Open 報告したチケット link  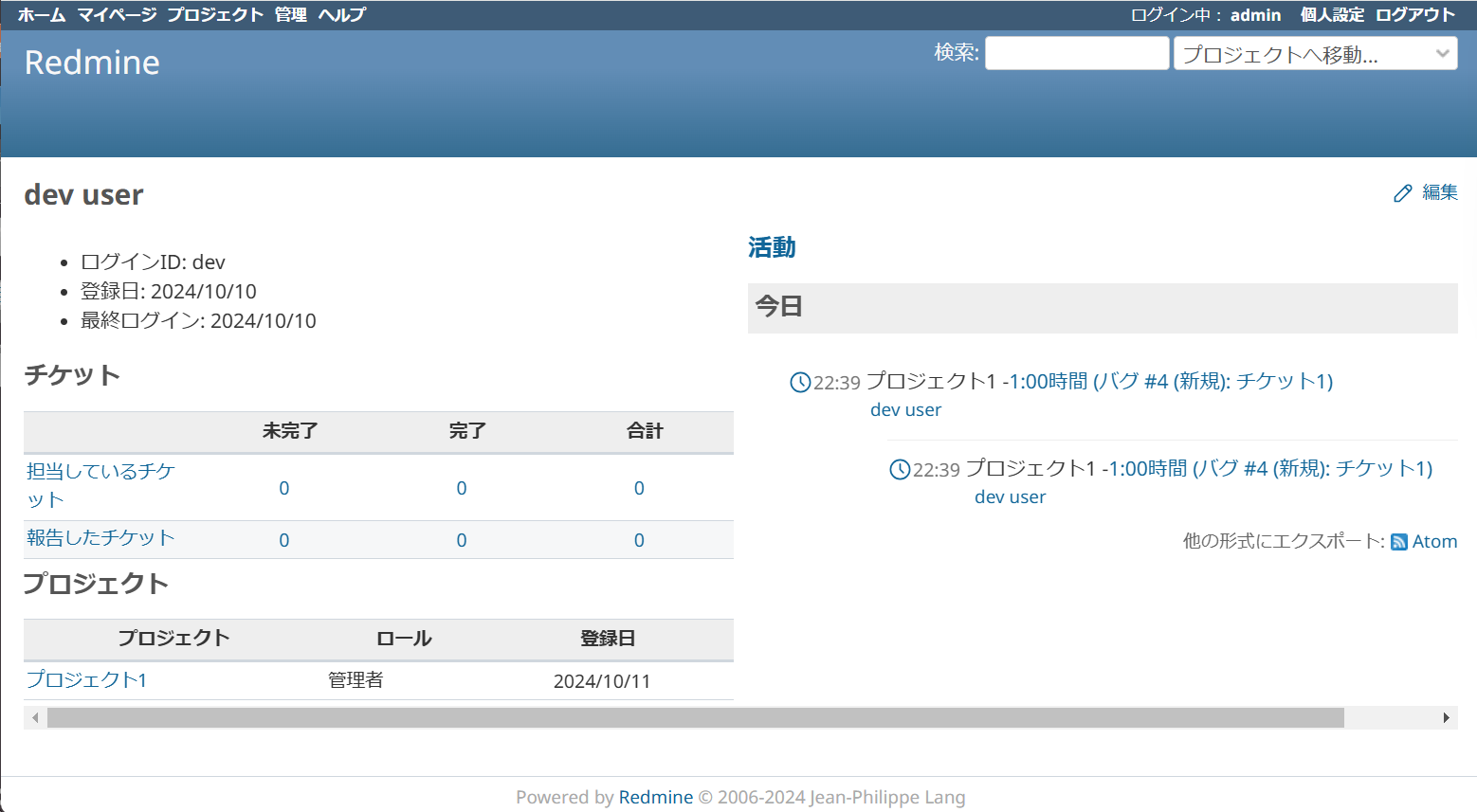point(100,537)
